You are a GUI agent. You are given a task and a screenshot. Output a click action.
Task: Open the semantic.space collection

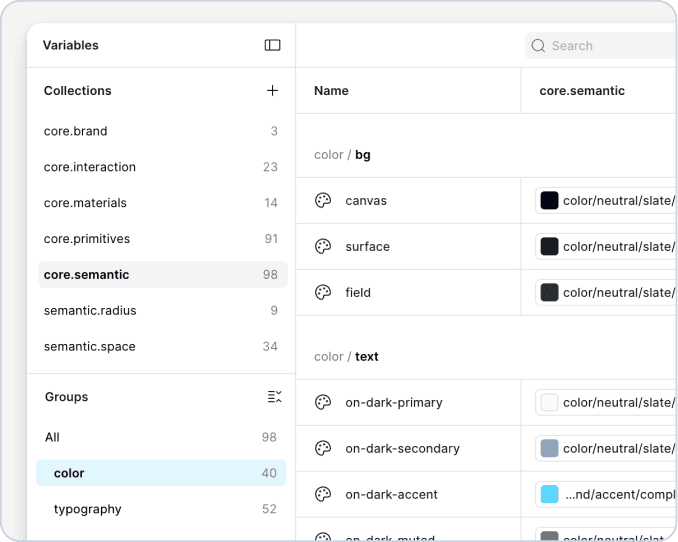[x=163, y=346]
